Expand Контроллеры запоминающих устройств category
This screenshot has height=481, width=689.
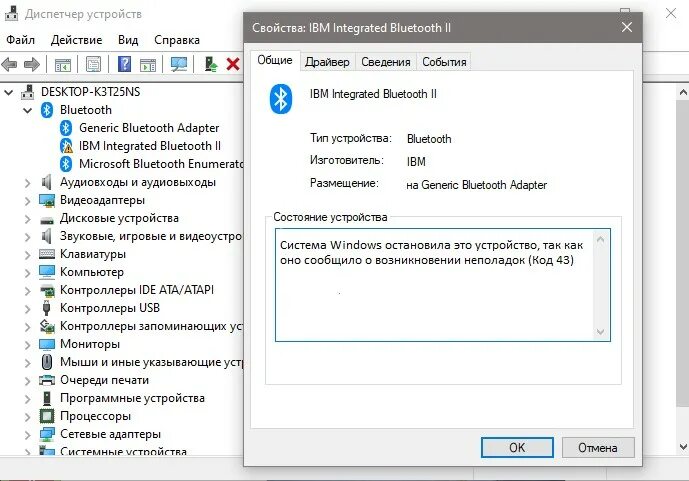coord(28,326)
